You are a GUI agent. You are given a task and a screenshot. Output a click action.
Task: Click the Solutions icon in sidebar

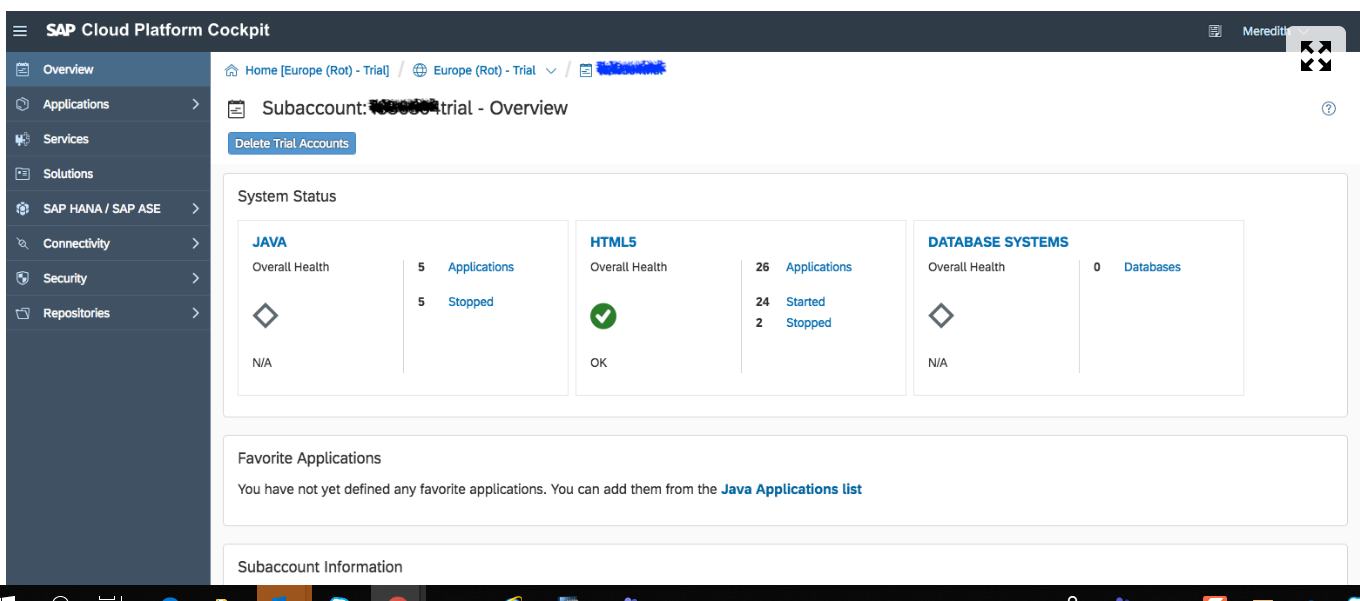pos(23,174)
